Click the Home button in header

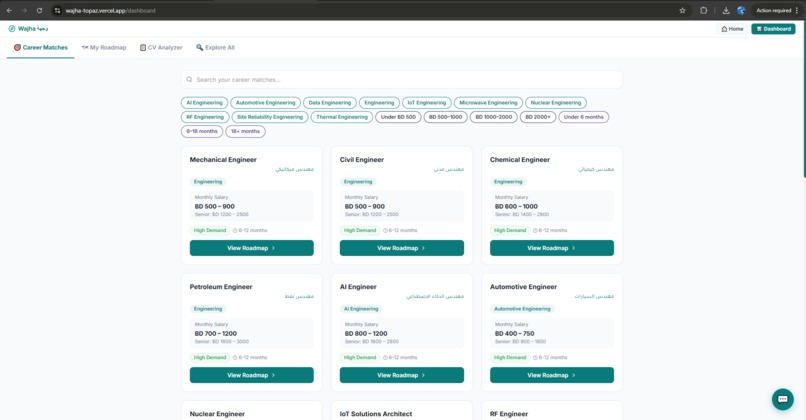(x=732, y=29)
